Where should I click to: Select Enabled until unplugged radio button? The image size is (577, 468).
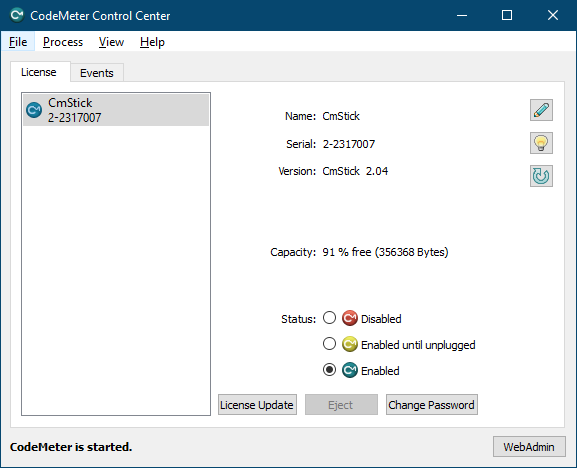(x=329, y=344)
